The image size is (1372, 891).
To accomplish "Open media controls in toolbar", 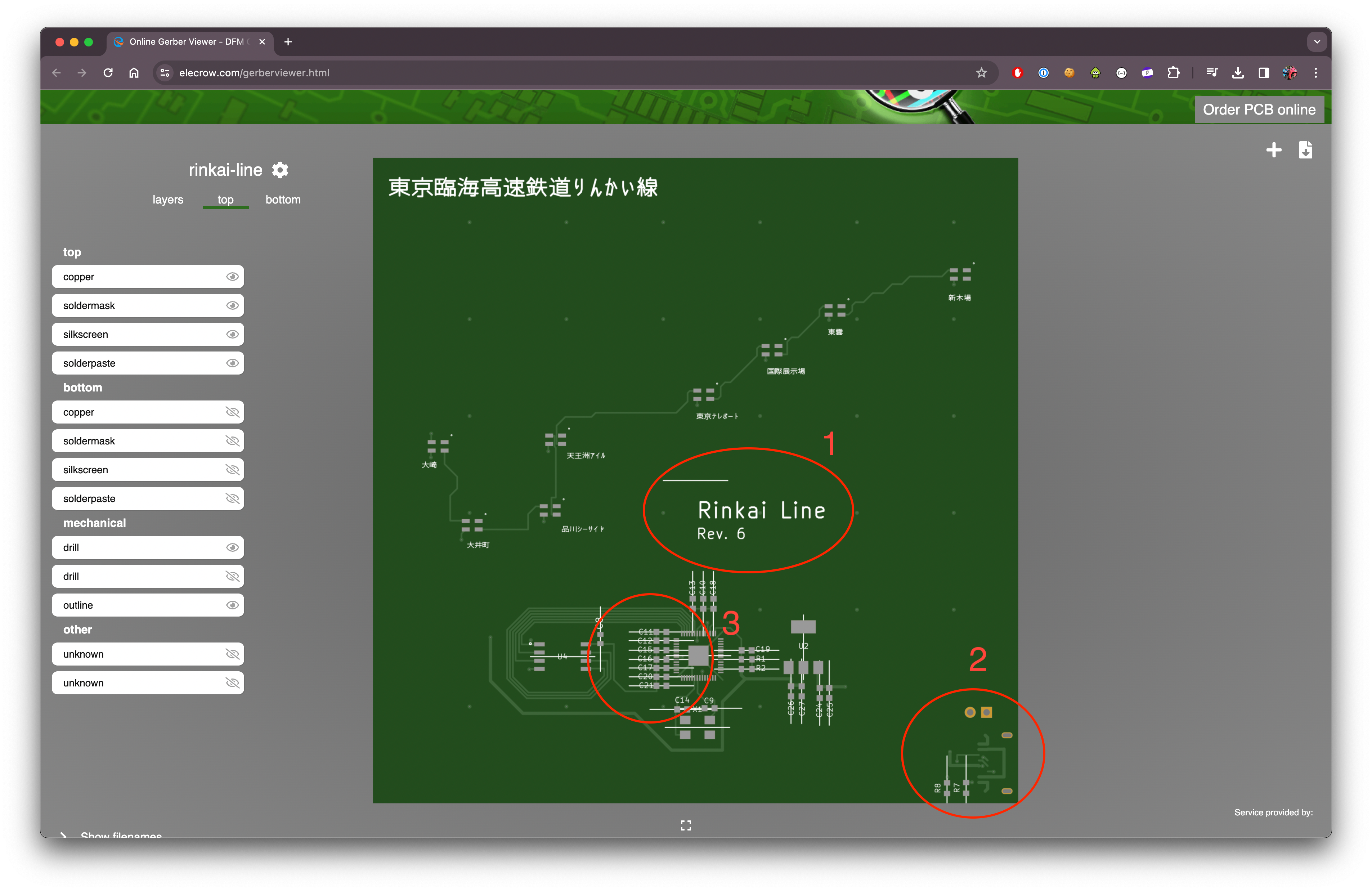I will [x=1212, y=73].
